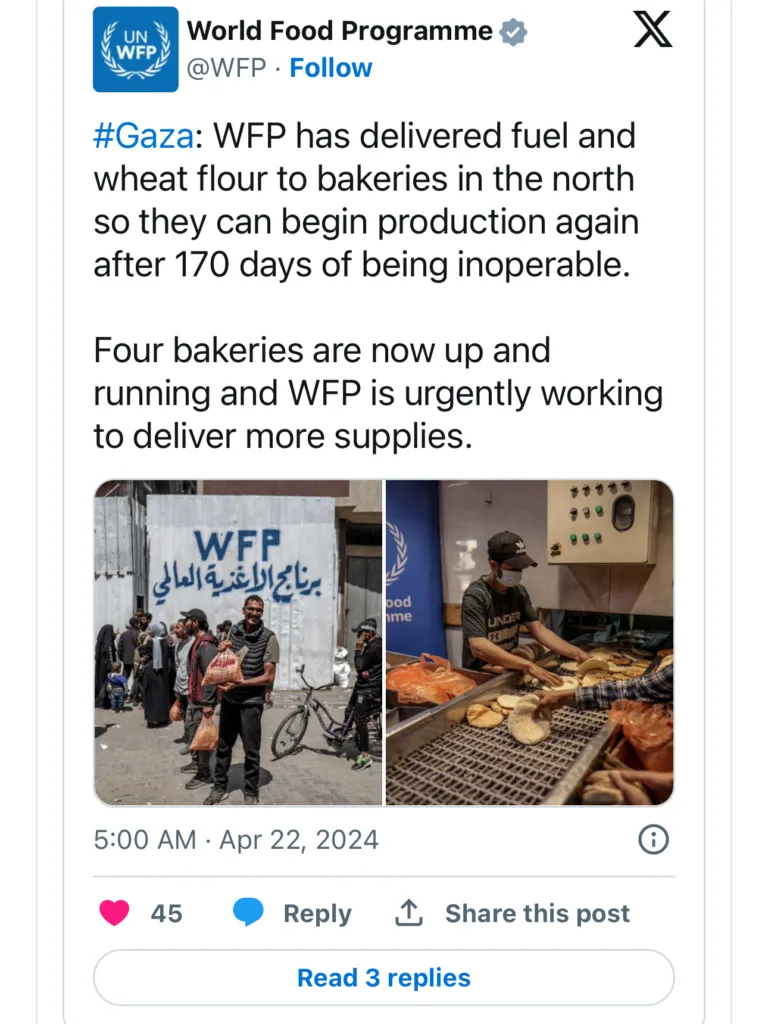Click the like count 45
768x1024 pixels.
tap(167, 913)
